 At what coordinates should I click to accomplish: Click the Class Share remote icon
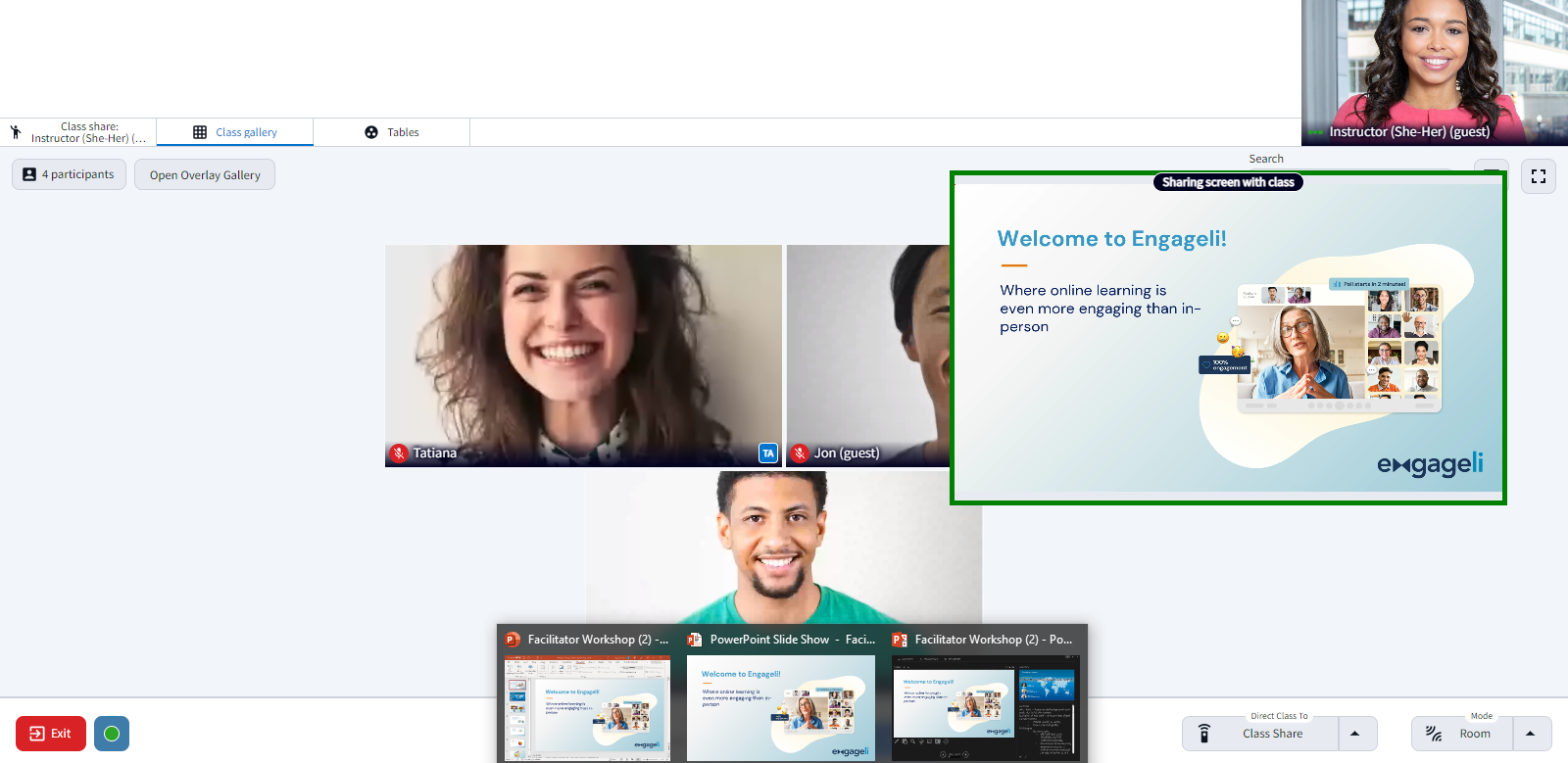click(x=1204, y=734)
